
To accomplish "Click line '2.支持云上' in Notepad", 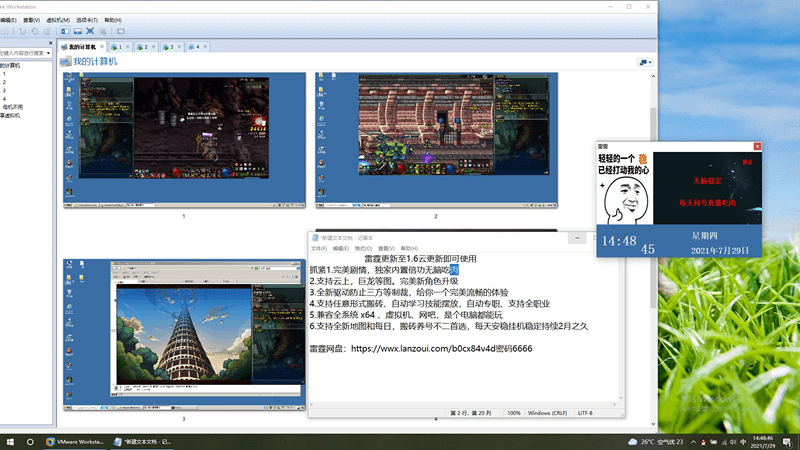I will (384, 281).
